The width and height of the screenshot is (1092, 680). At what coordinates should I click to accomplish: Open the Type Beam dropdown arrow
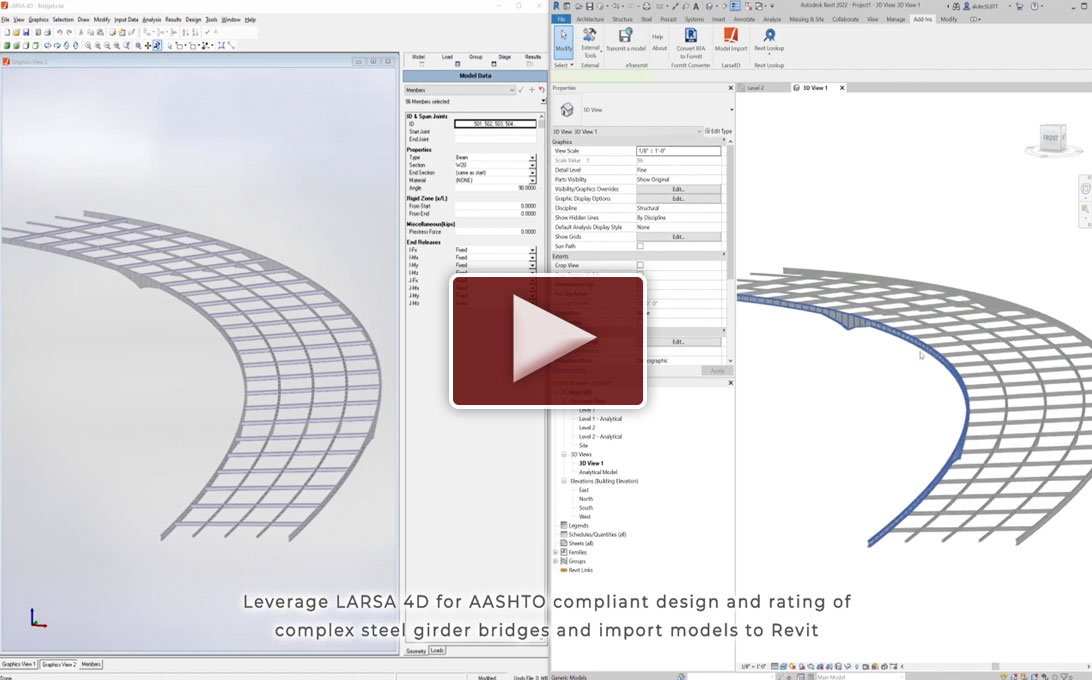(533, 157)
